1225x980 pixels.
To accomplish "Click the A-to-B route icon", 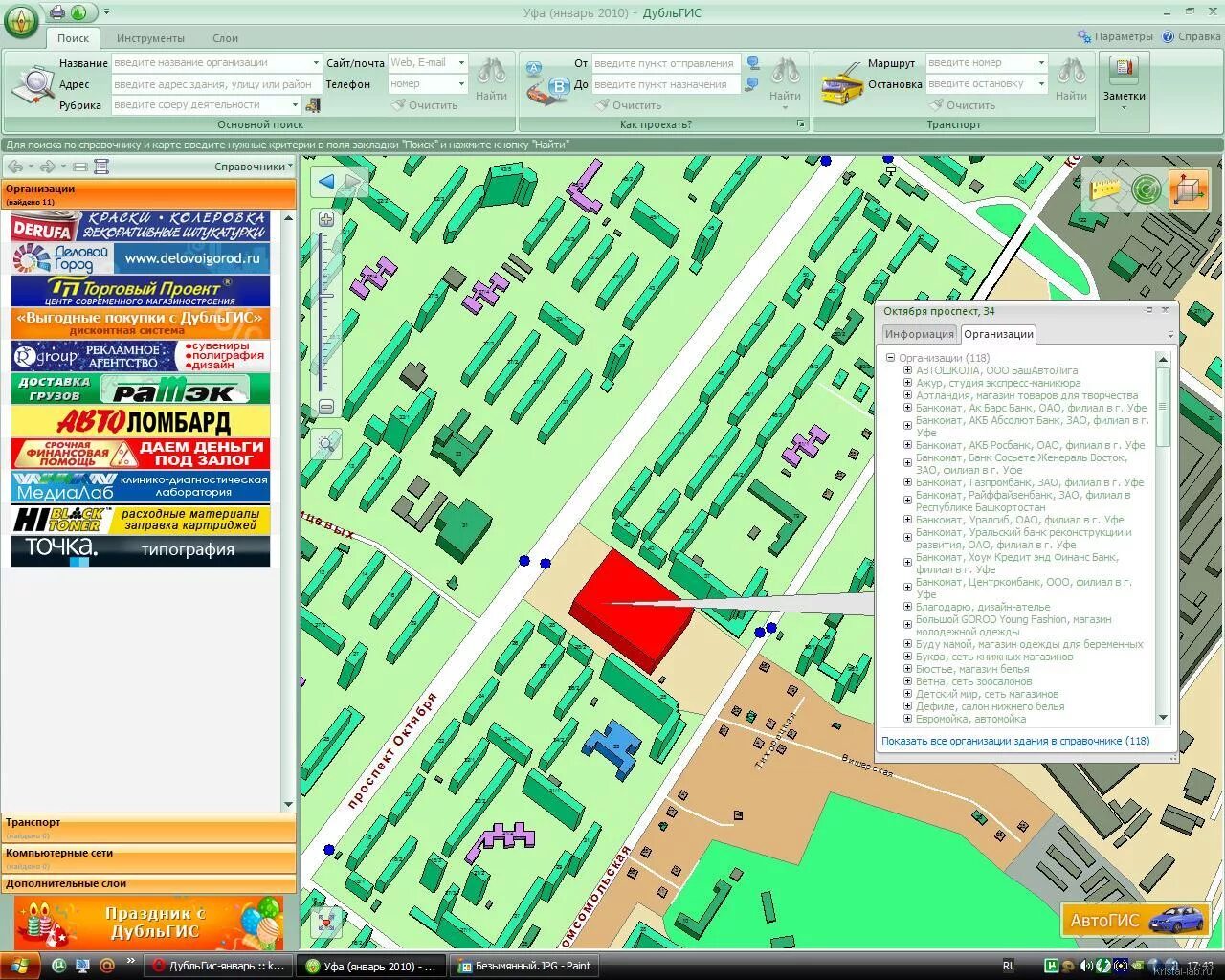I will (x=546, y=83).
